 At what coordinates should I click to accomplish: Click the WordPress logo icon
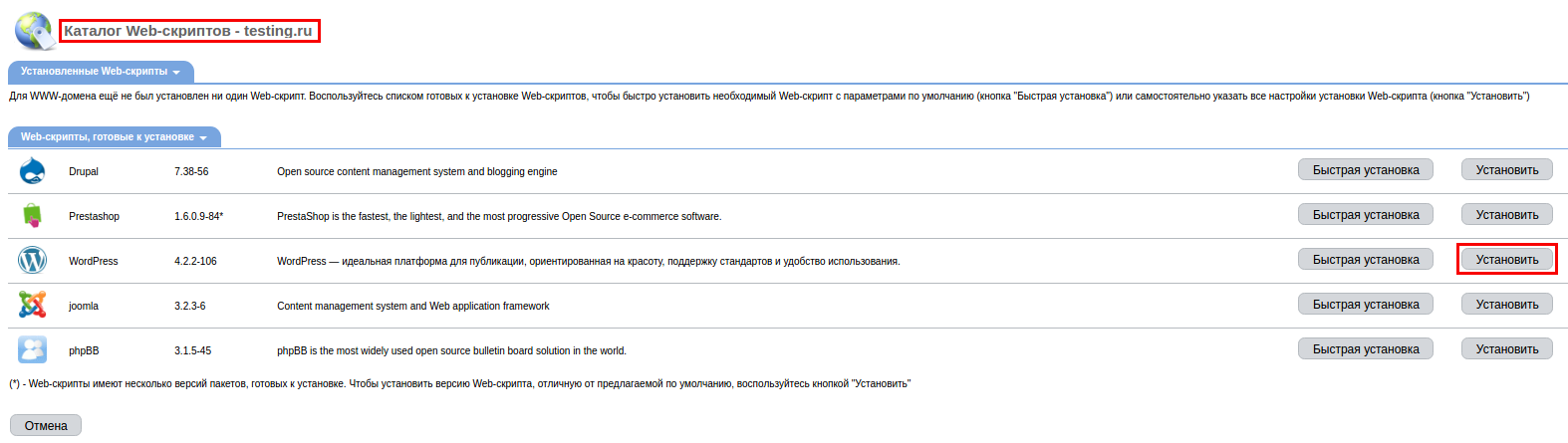(x=32, y=260)
